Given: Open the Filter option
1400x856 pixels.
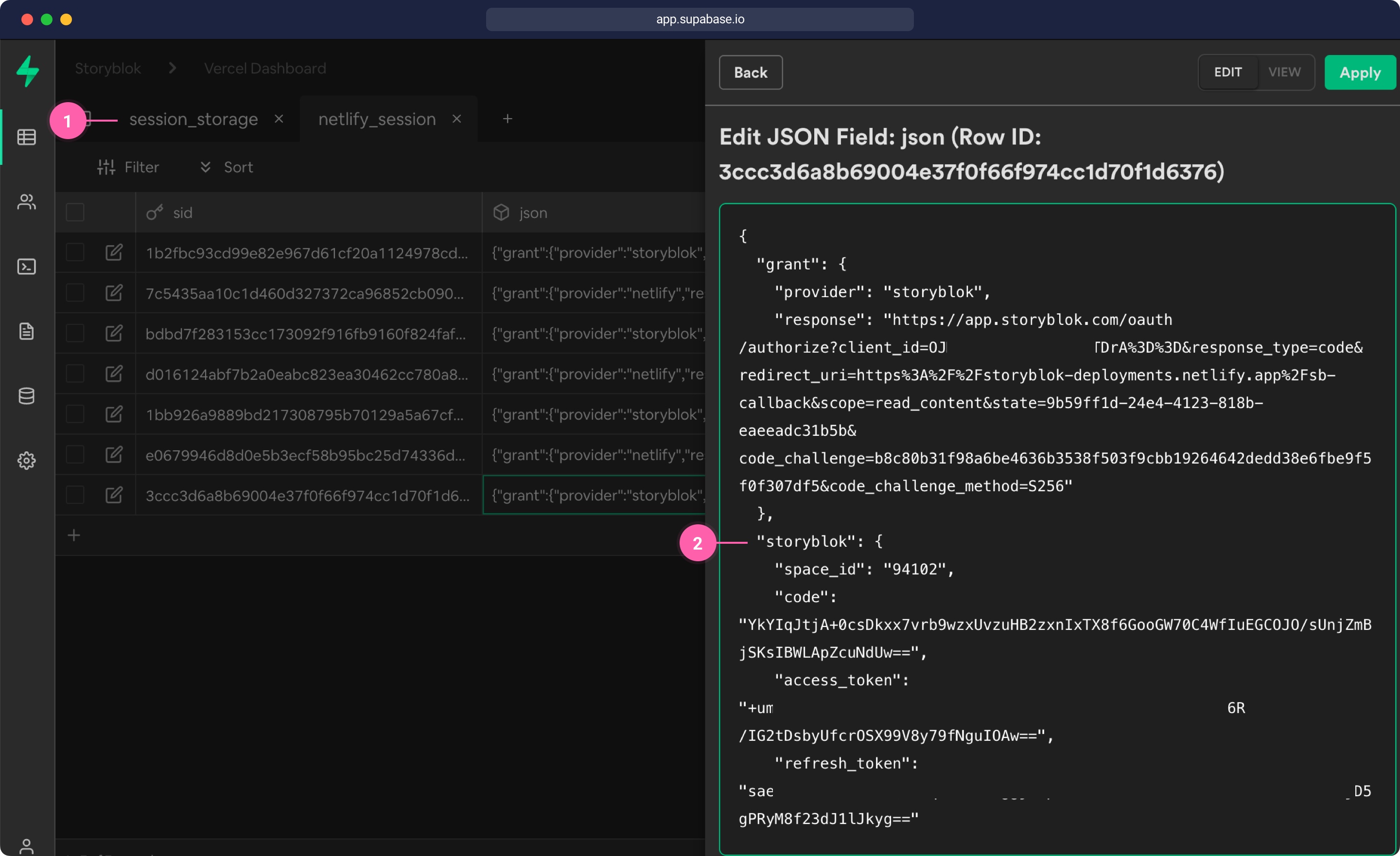Looking at the screenshot, I should [x=128, y=167].
